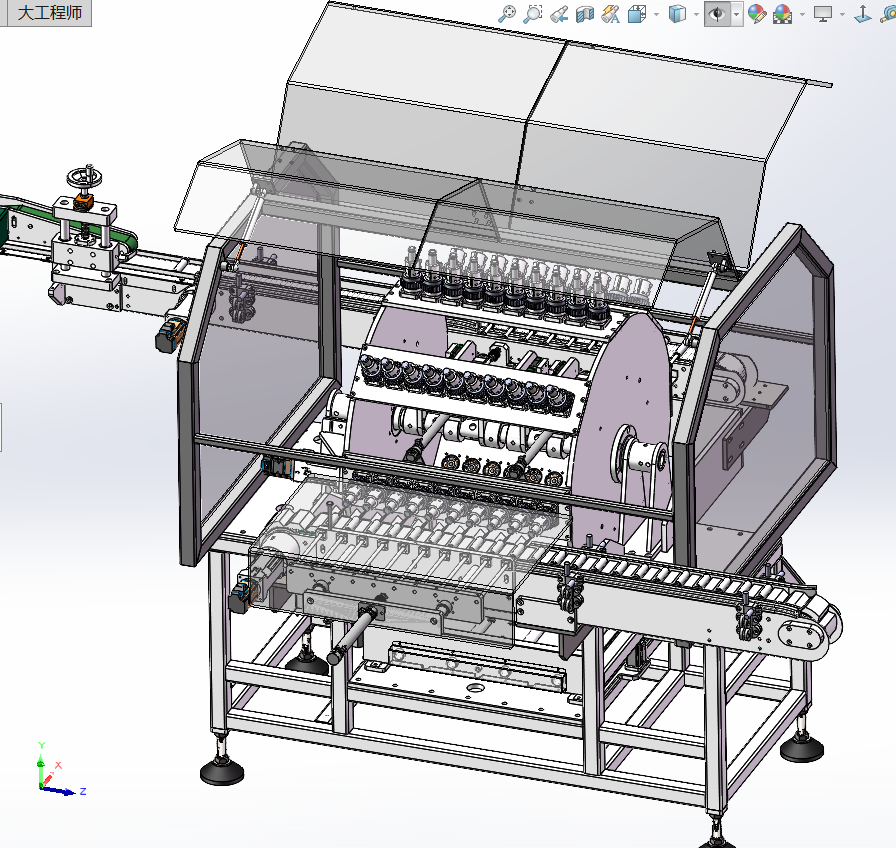
Task: Expand the View Orientation dropdown arrow
Action: 656,14
